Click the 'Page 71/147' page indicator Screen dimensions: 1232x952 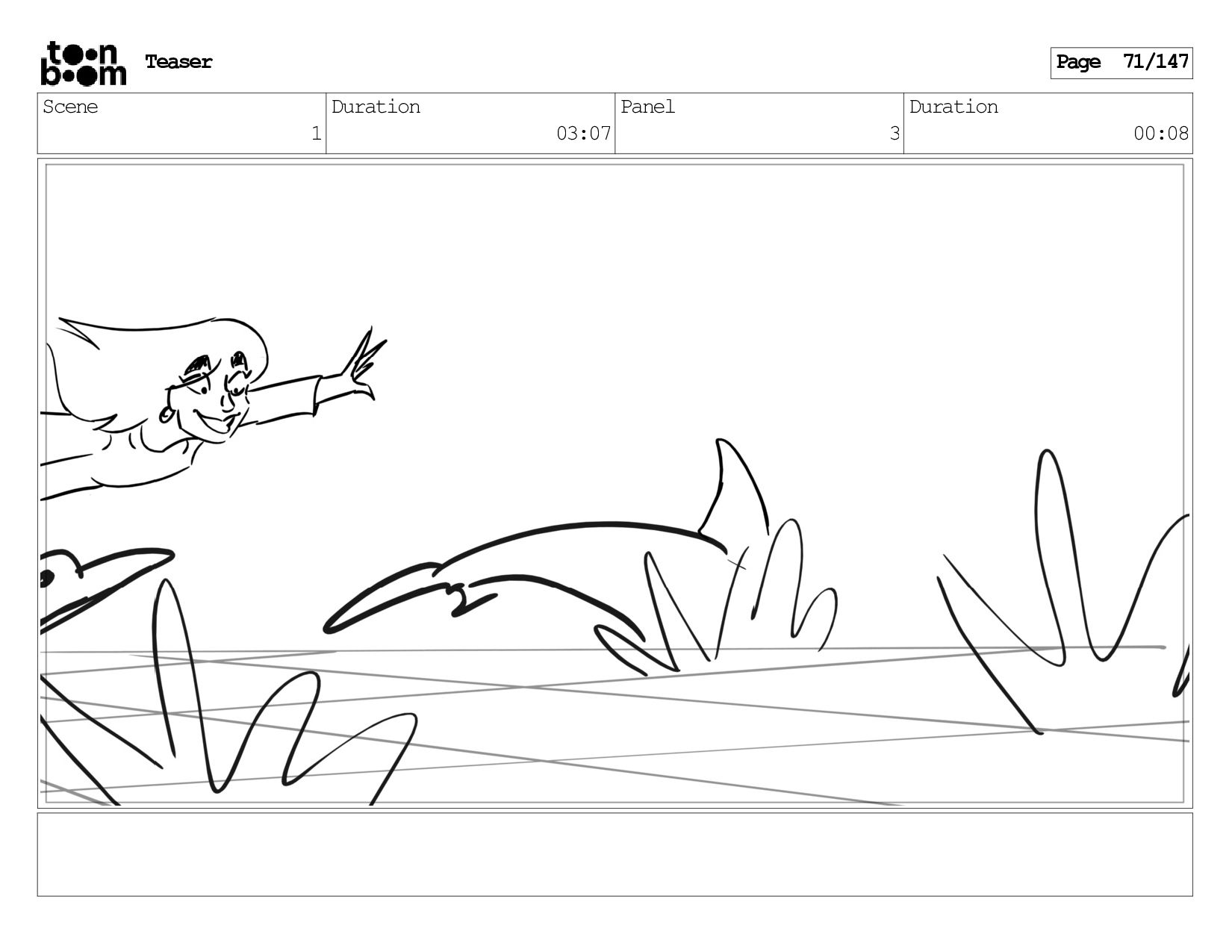click(1121, 63)
